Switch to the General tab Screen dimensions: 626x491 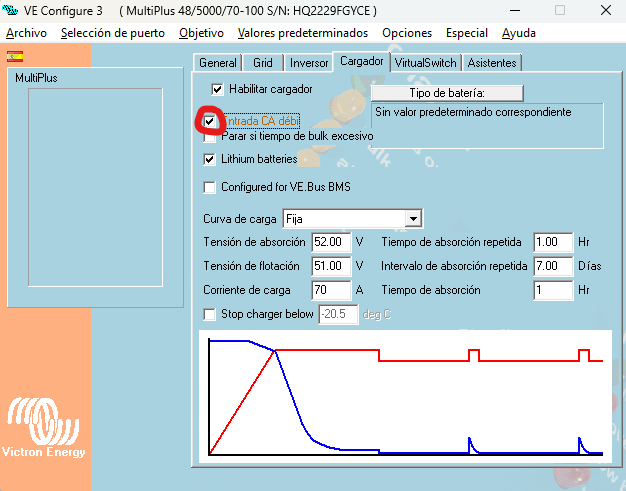point(218,63)
